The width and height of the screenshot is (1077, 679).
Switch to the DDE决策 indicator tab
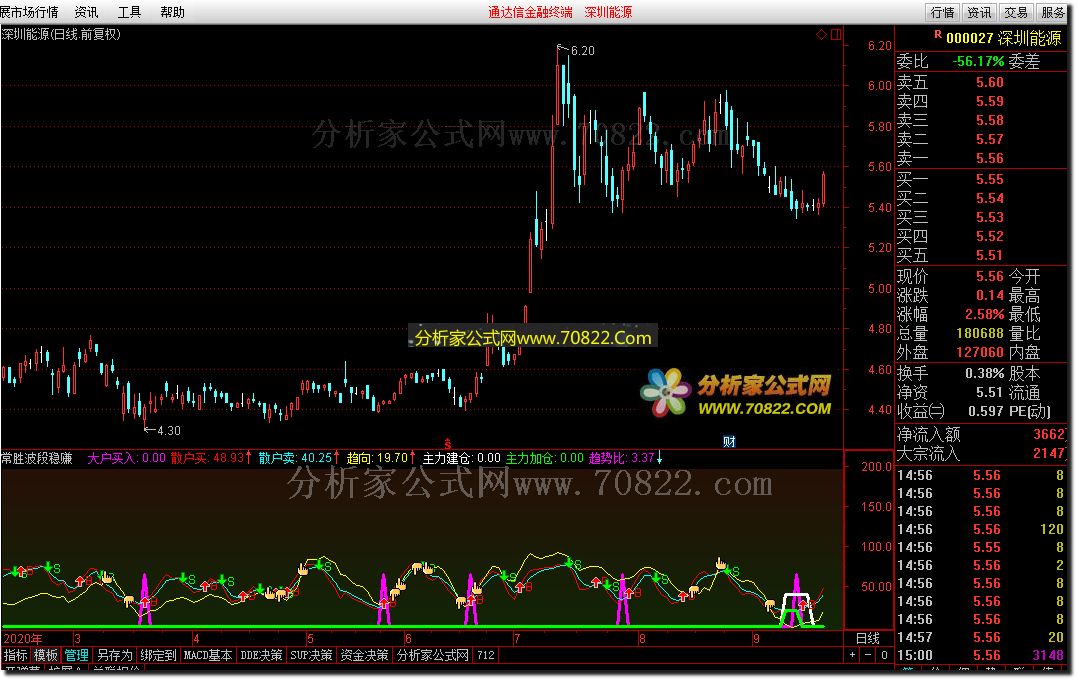click(x=261, y=655)
